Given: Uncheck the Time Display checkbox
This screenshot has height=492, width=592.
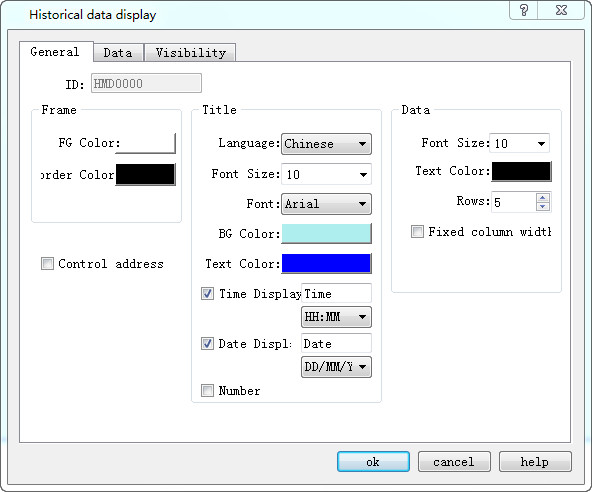Looking at the screenshot, I should pos(207,293).
